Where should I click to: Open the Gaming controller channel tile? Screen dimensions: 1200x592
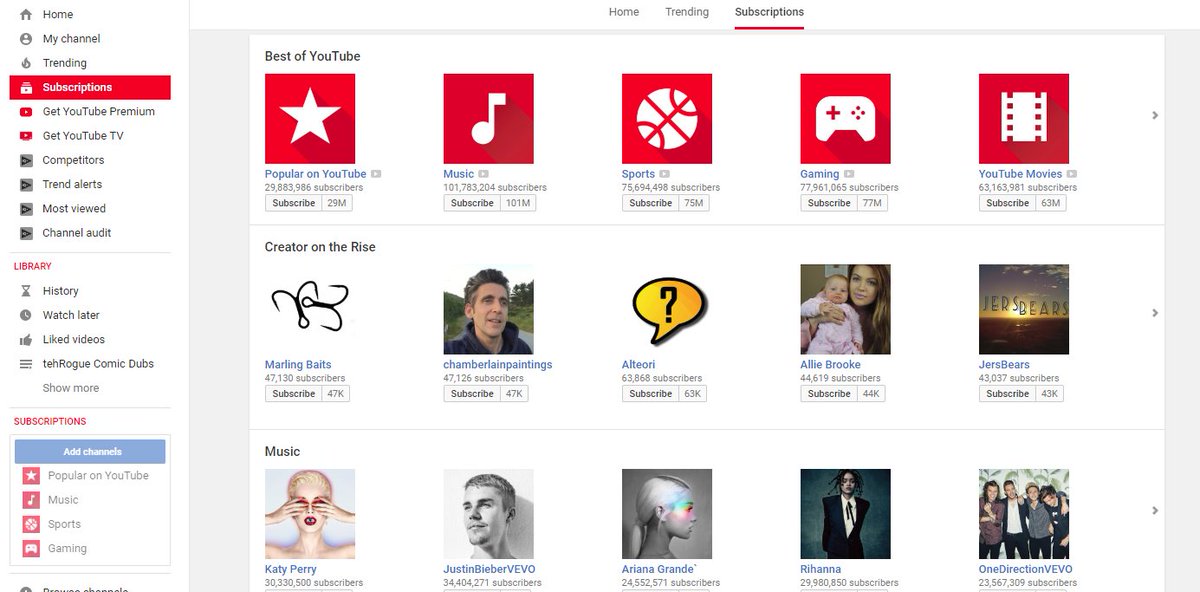(x=845, y=119)
